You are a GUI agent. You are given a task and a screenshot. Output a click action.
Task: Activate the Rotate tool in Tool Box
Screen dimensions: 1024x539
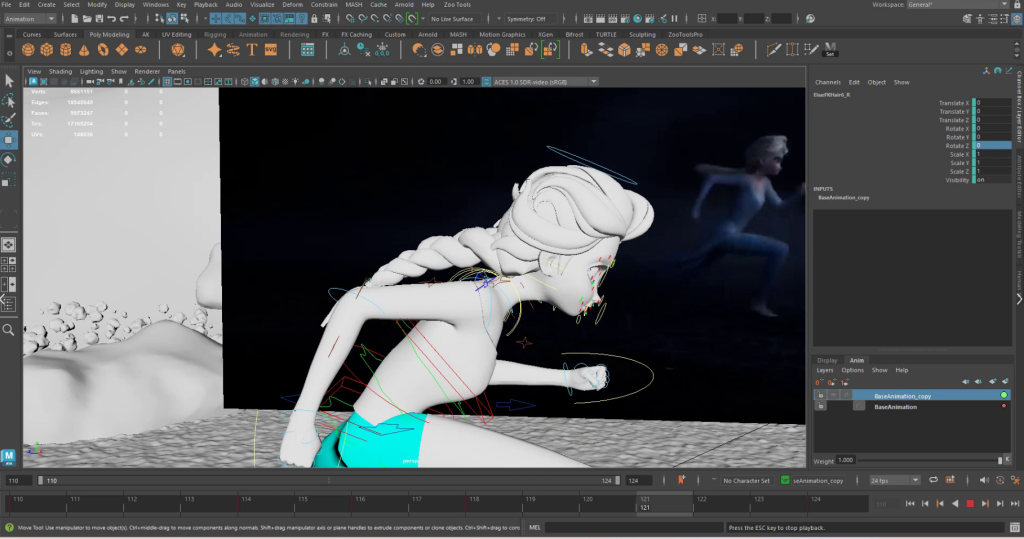[x=8, y=159]
